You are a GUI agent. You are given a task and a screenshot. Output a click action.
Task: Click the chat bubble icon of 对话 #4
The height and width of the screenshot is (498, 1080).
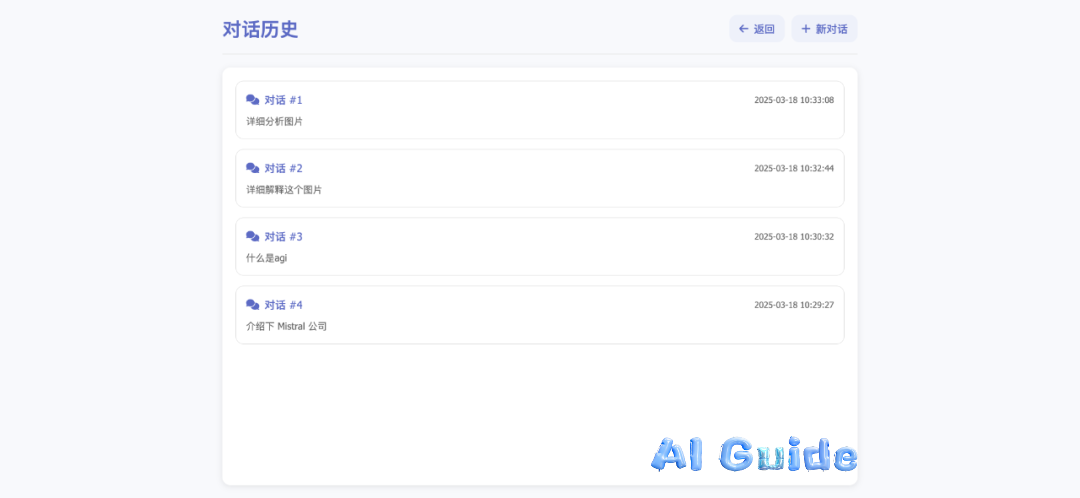[x=253, y=304]
